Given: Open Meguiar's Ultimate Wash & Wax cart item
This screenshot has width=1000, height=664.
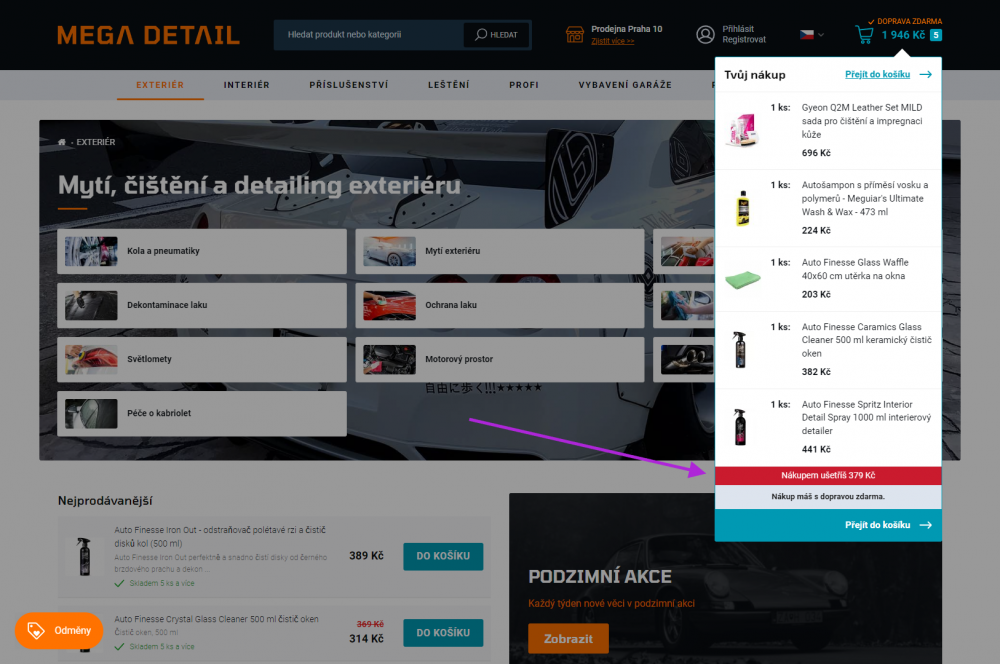Looking at the screenshot, I should coord(865,198).
